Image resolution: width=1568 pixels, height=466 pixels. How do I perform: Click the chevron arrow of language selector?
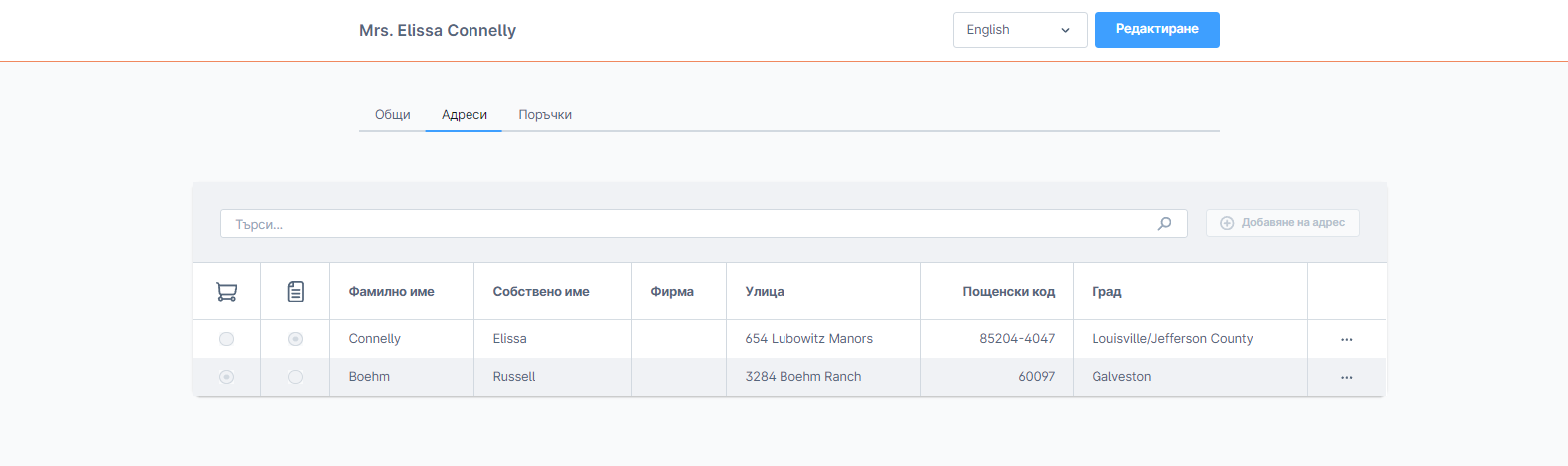click(1065, 30)
